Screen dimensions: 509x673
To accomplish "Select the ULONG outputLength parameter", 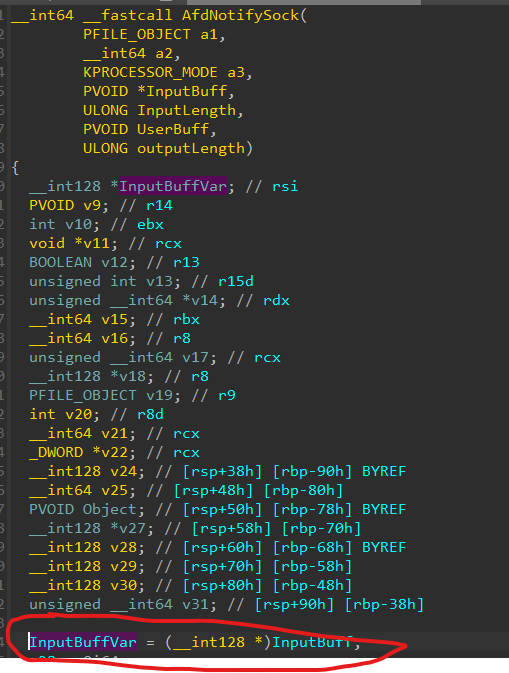I will (x=168, y=148).
